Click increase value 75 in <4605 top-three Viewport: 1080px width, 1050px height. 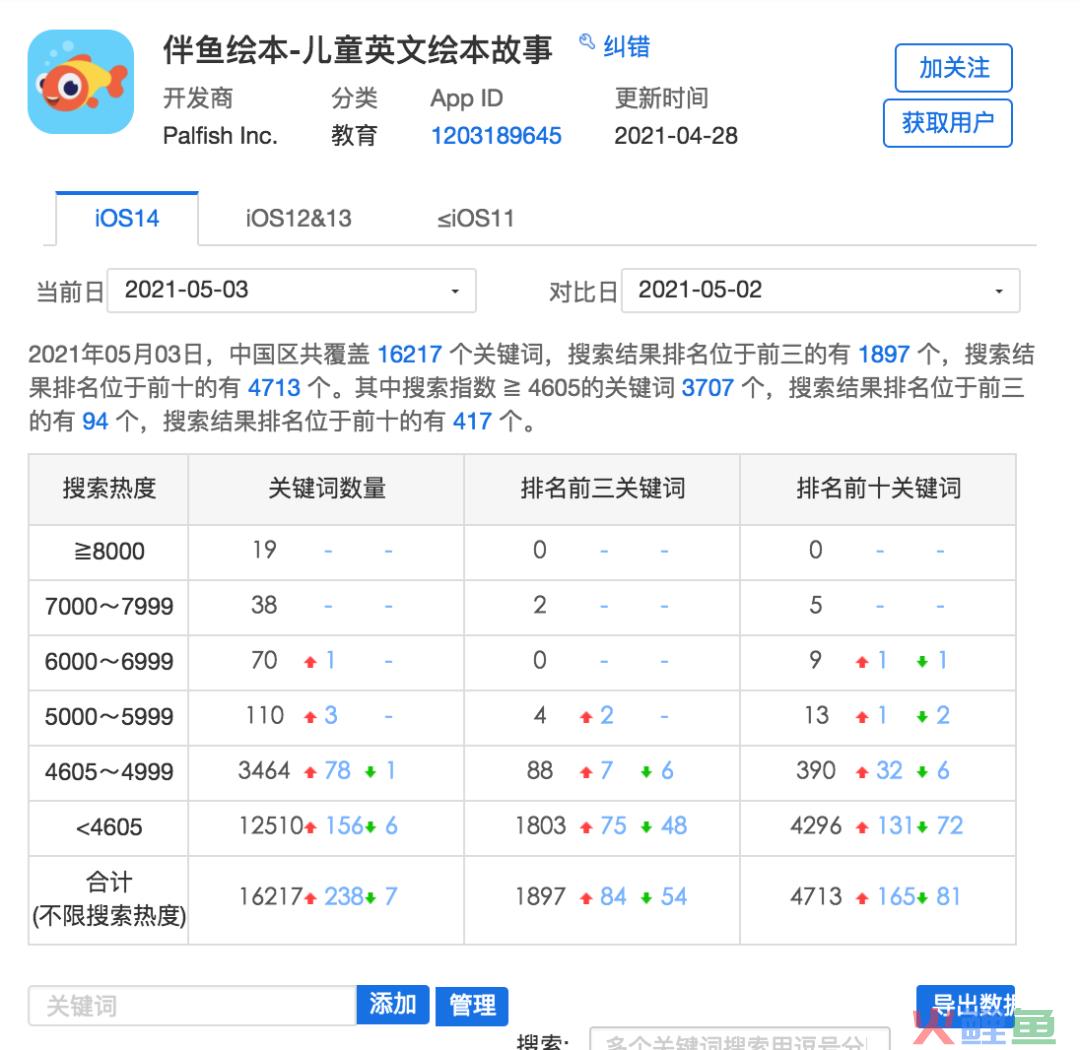coord(613,825)
